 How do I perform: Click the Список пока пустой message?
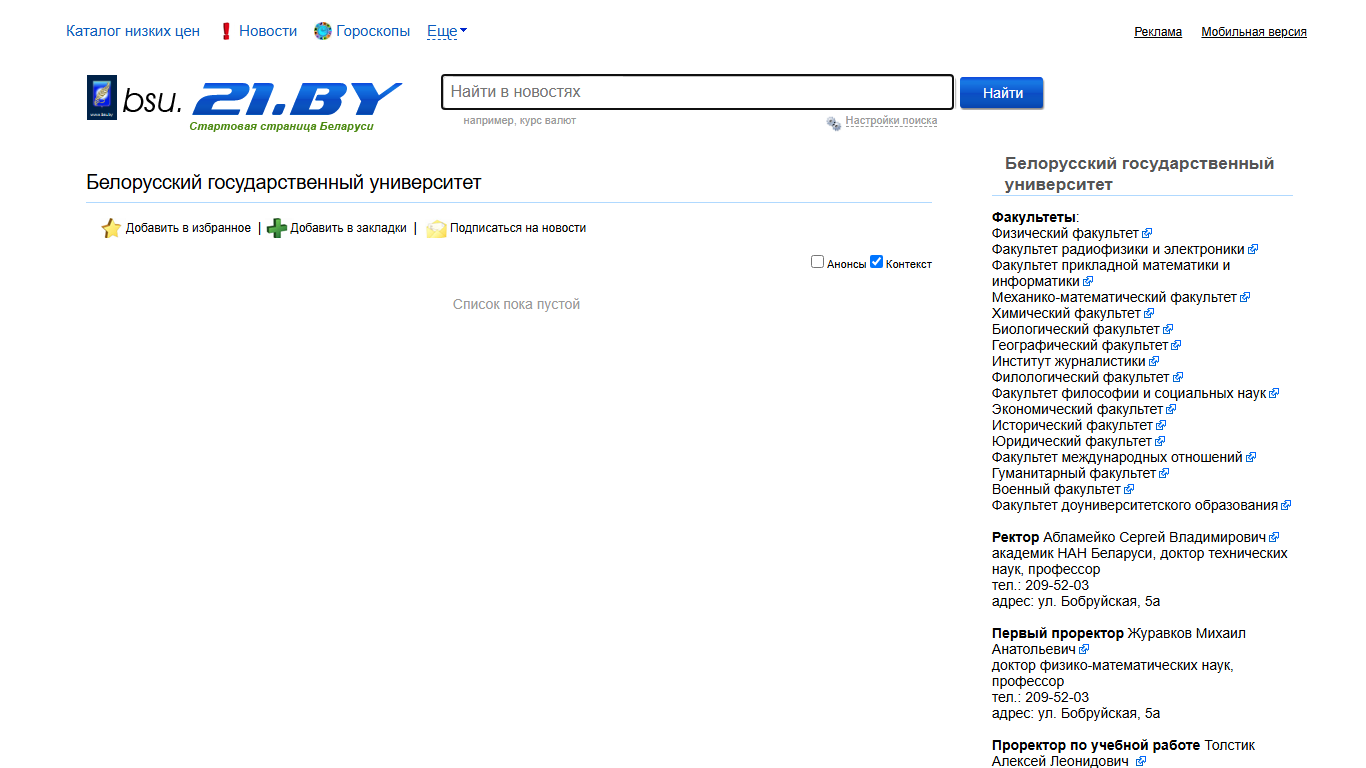(516, 304)
